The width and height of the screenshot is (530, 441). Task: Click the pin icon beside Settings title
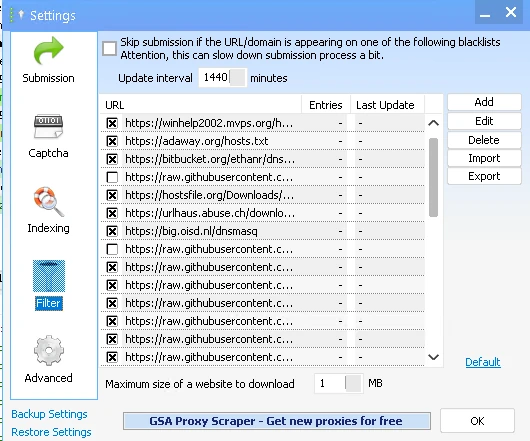point(21,15)
